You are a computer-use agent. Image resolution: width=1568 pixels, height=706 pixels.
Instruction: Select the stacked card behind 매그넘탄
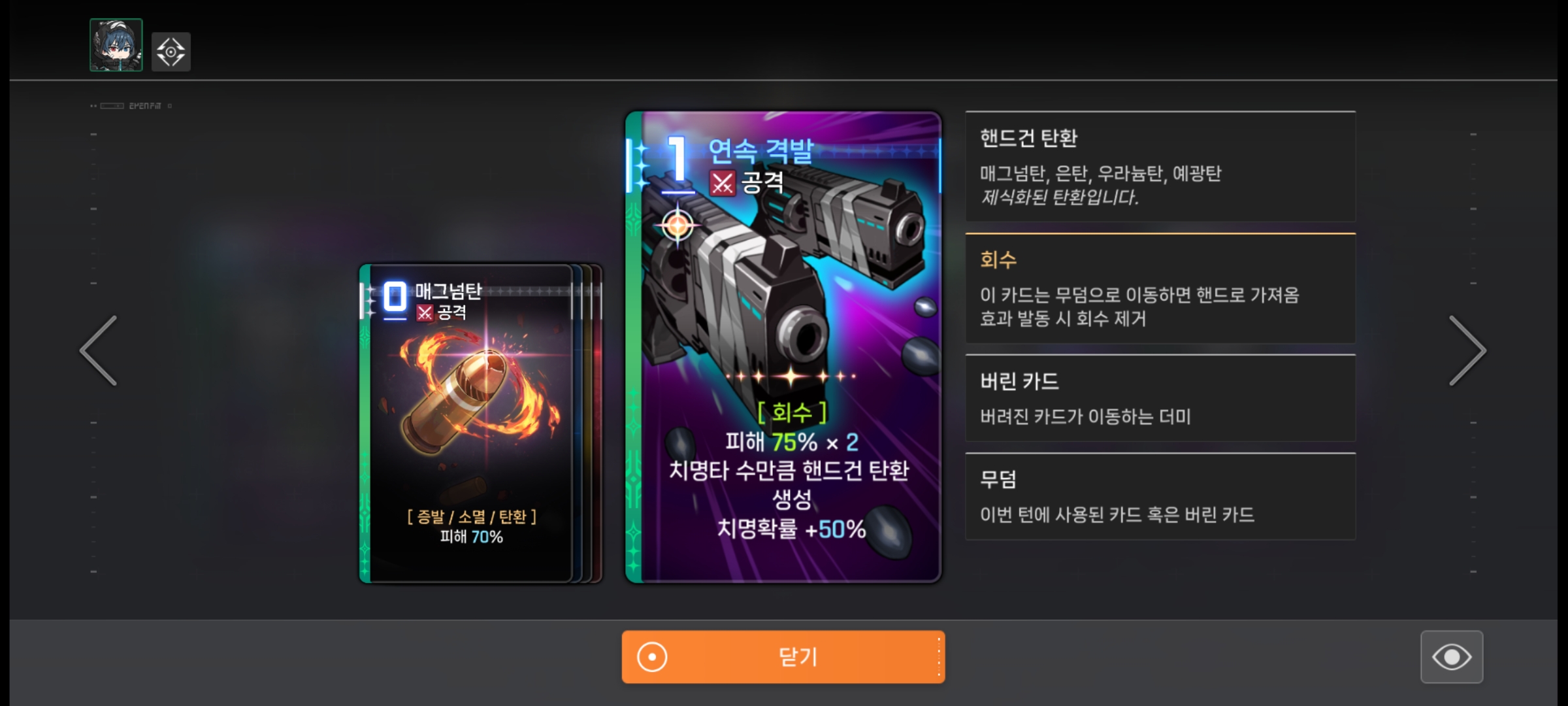point(587,424)
